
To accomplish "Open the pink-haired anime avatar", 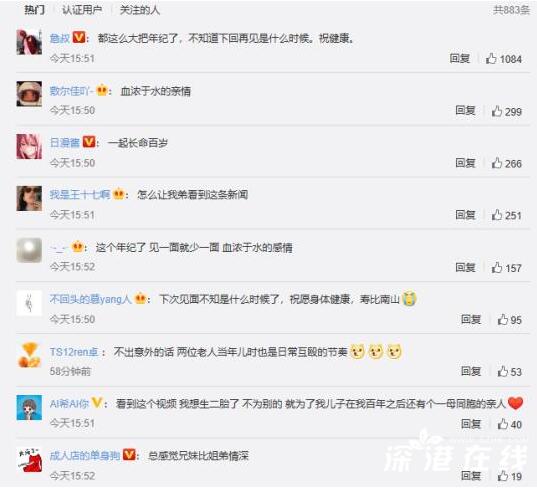I will tap(29, 146).
